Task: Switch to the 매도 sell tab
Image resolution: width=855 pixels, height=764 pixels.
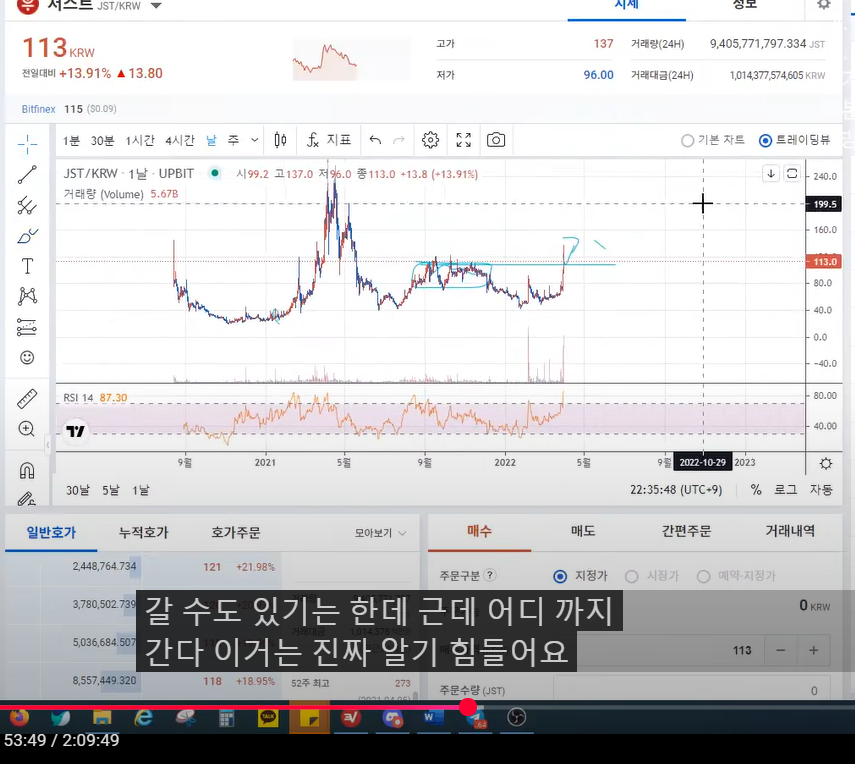Action: point(583,531)
